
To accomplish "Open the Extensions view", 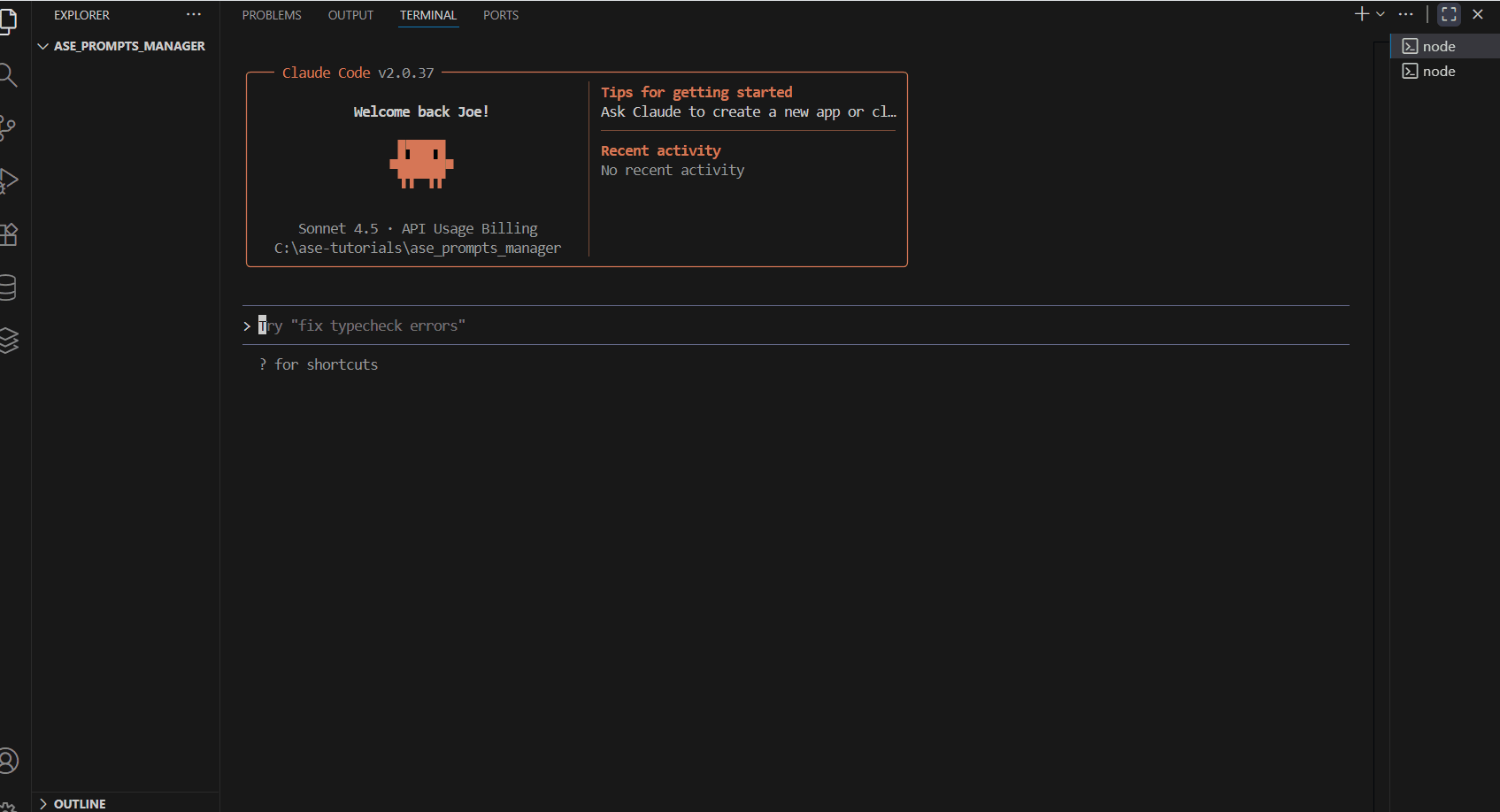I will tap(8, 234).
